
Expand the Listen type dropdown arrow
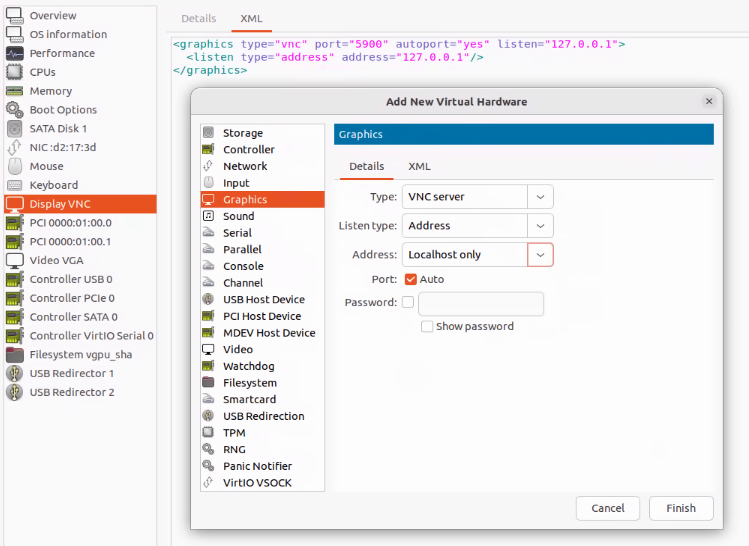coord(540,226)
